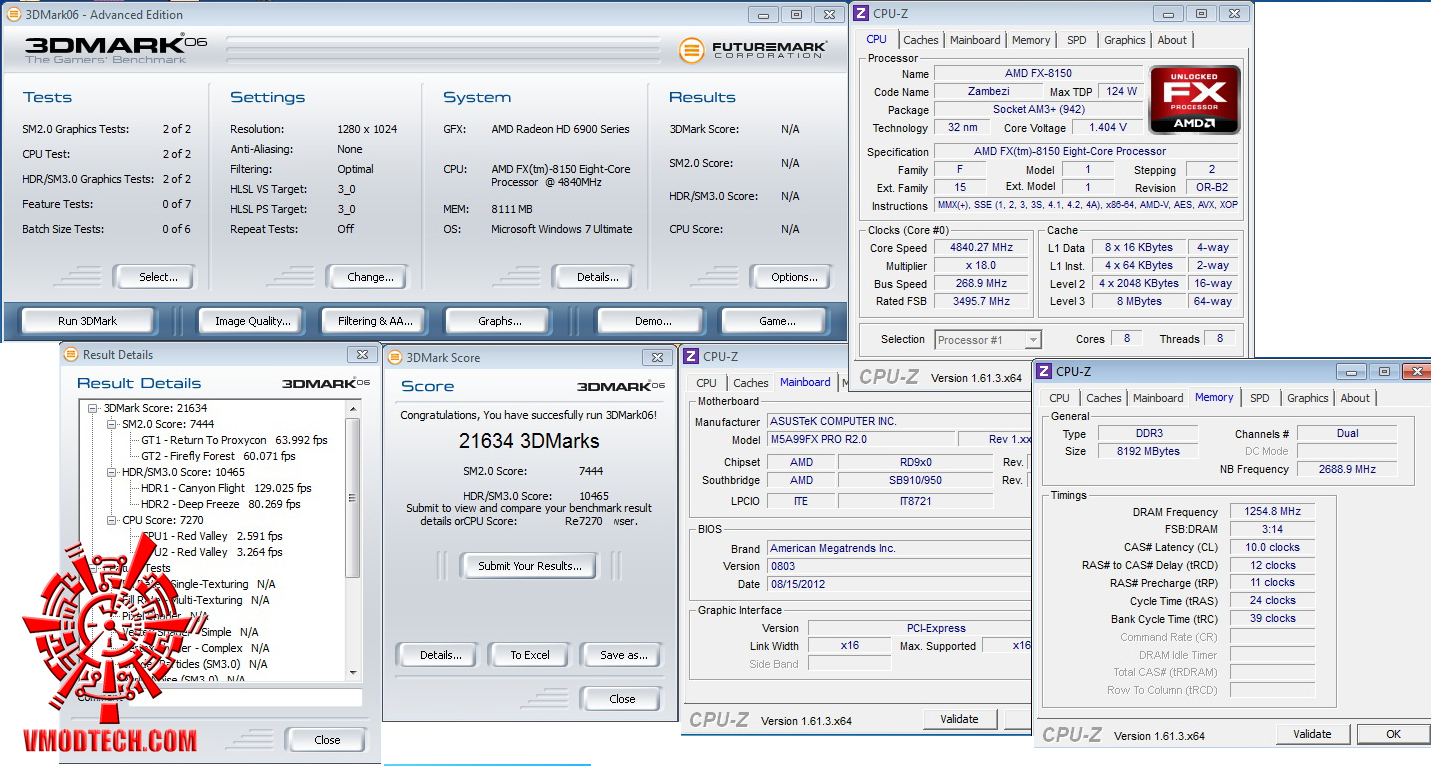Click Validate in the Memory CPU-Z window

coord(1312,734)
